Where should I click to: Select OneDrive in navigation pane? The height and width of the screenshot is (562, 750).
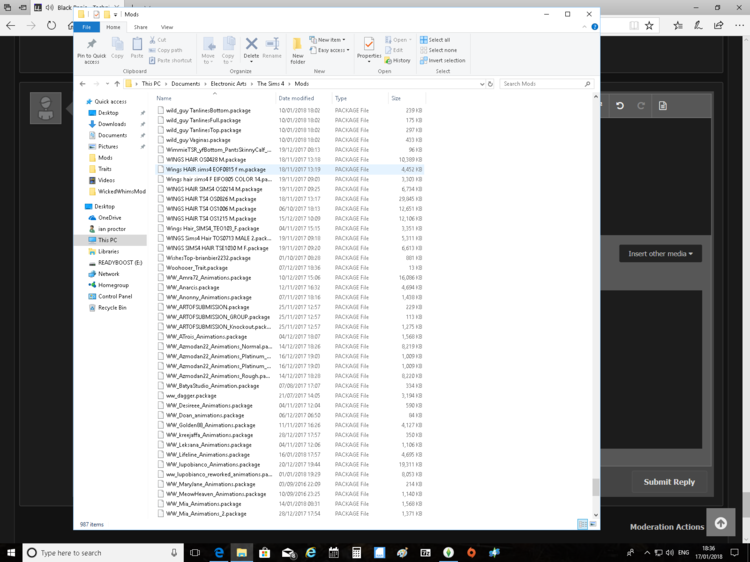click(x=110, y=218)
